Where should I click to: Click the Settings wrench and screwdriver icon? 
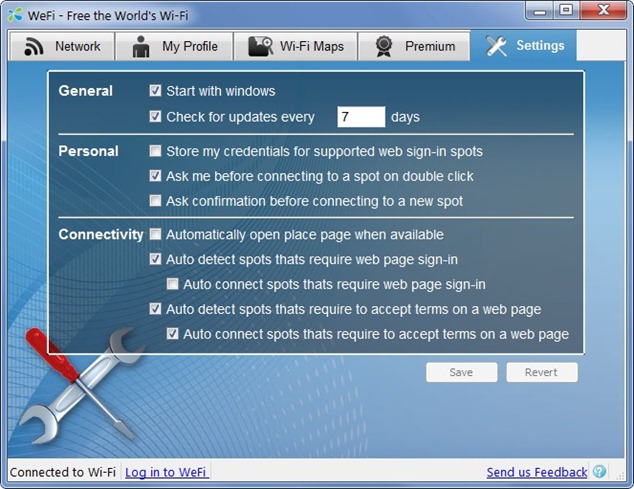[496, 46]
